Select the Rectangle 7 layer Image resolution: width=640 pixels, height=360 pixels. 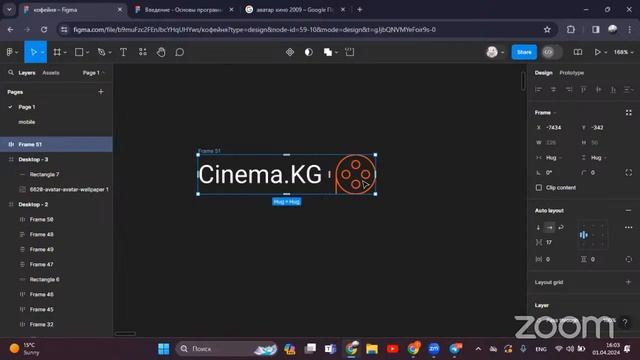pyautogui.click(x=56, y=174)
